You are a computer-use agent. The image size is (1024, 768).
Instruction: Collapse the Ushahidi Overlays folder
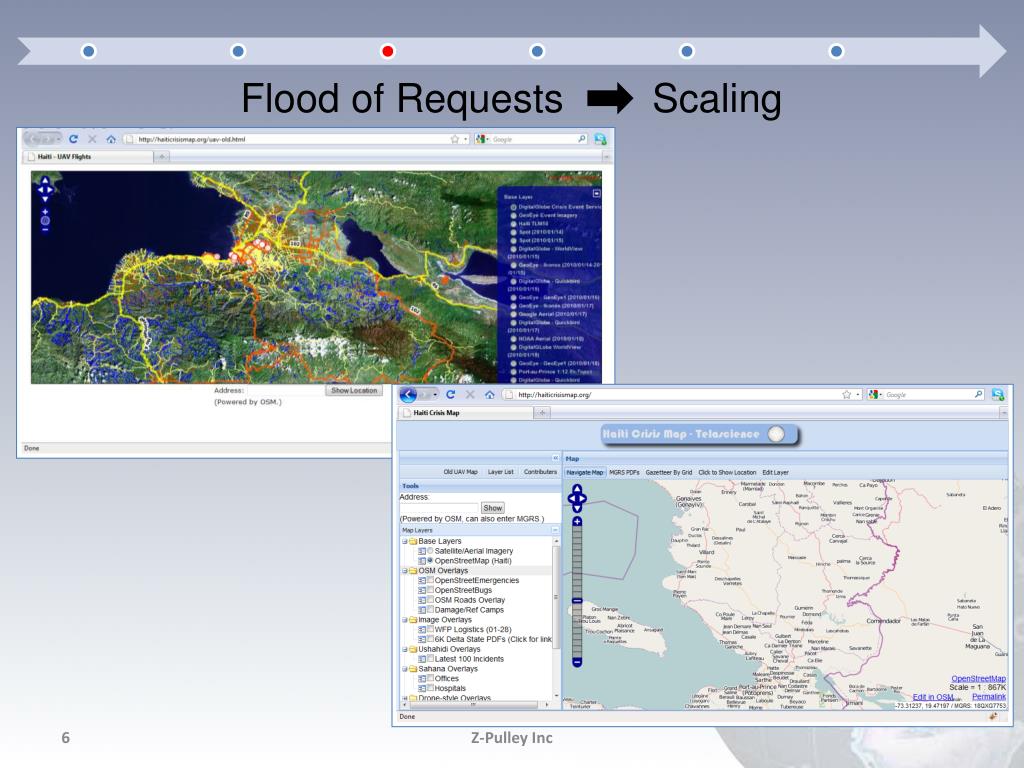tap(405, 649)
